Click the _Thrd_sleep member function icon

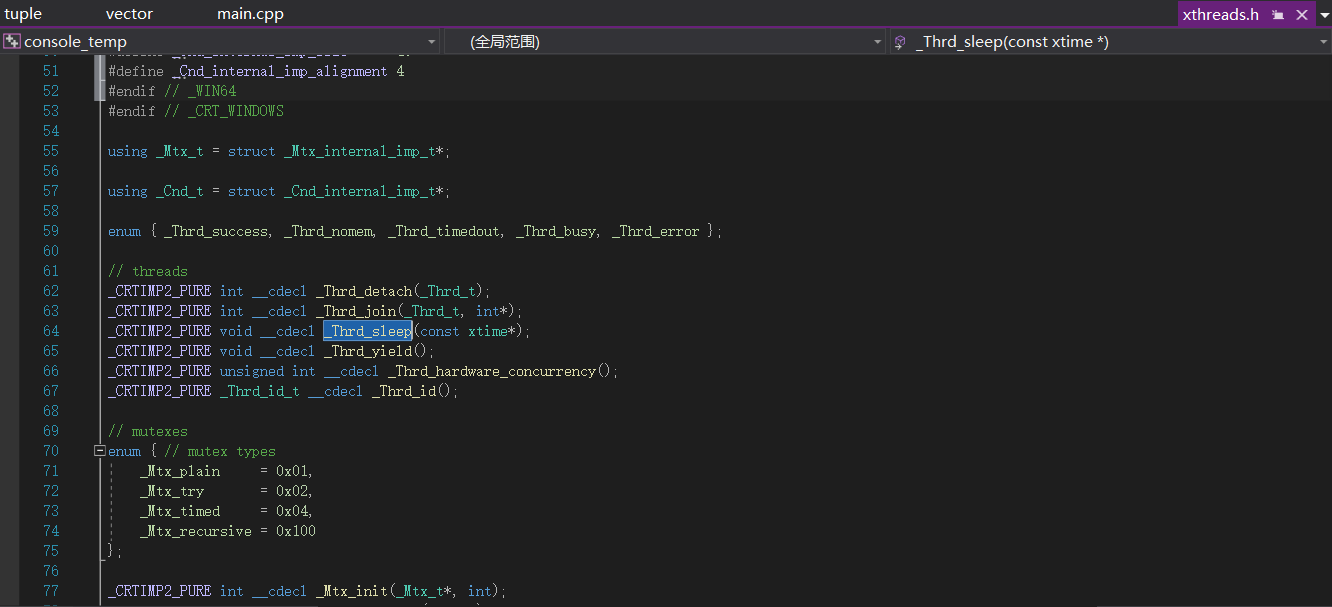click(x=900, y=42)
